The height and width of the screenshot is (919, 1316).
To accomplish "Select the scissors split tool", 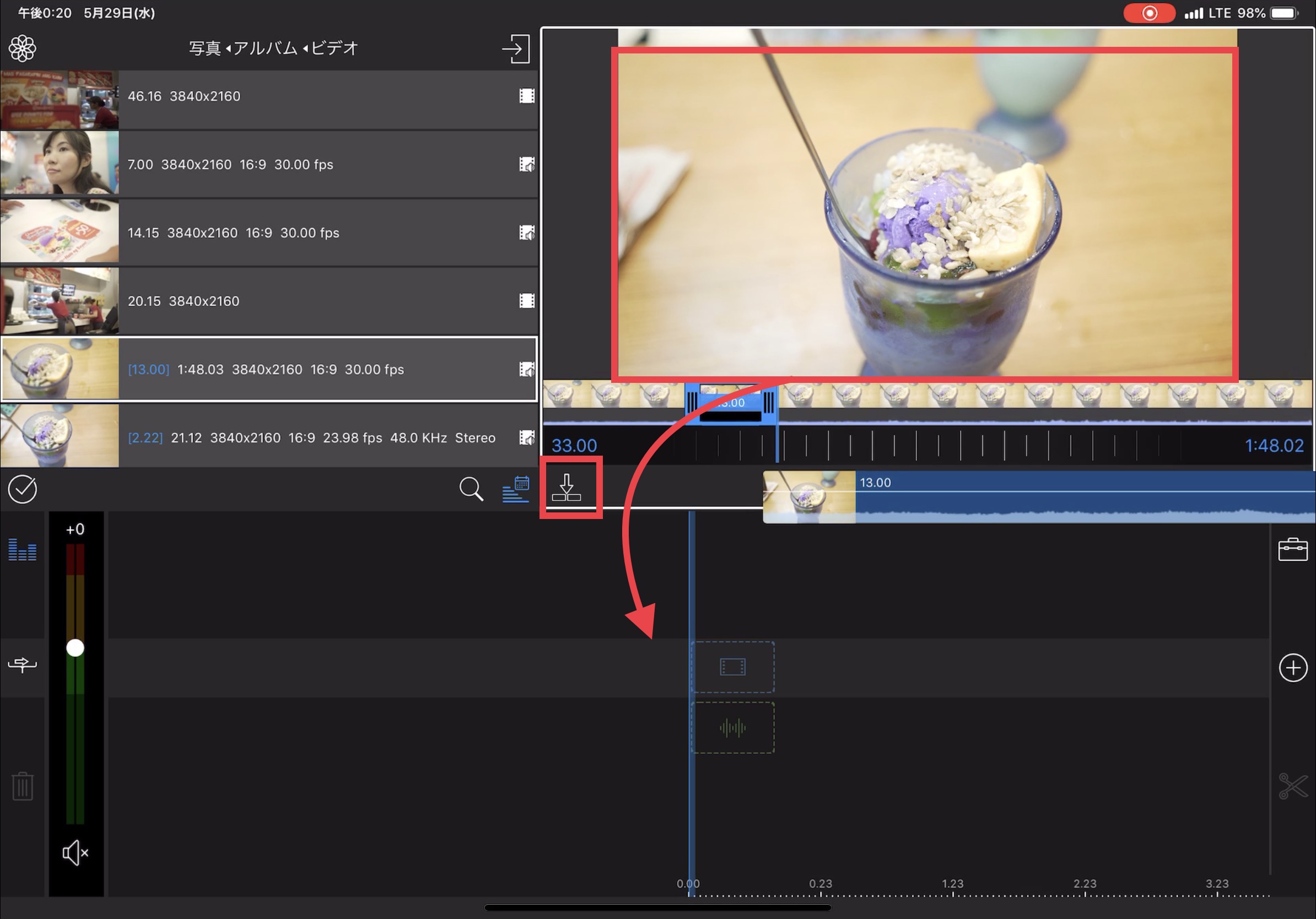I will pos(1292,786).
